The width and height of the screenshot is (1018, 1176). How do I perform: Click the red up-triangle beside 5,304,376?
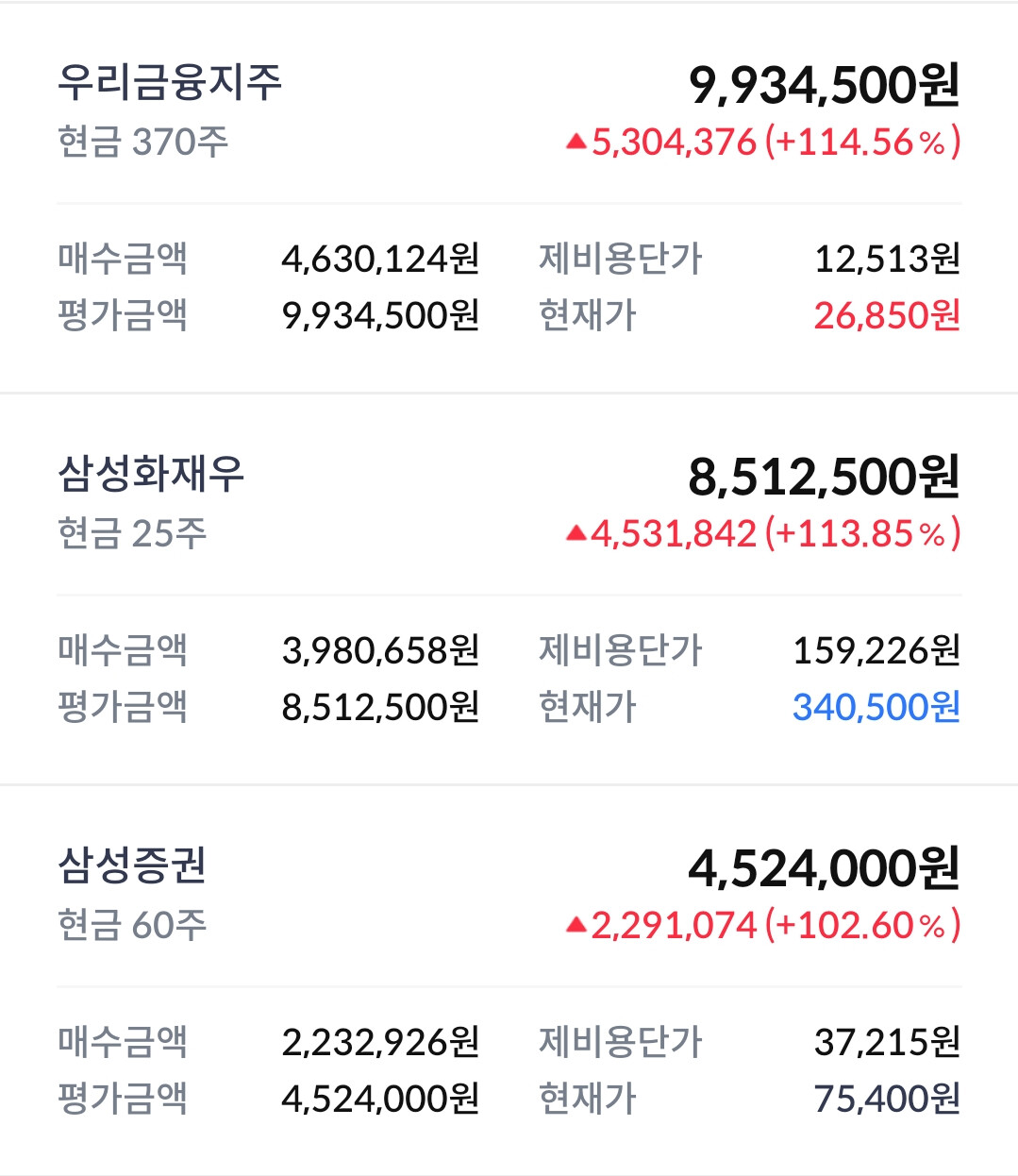click(576, 143)
